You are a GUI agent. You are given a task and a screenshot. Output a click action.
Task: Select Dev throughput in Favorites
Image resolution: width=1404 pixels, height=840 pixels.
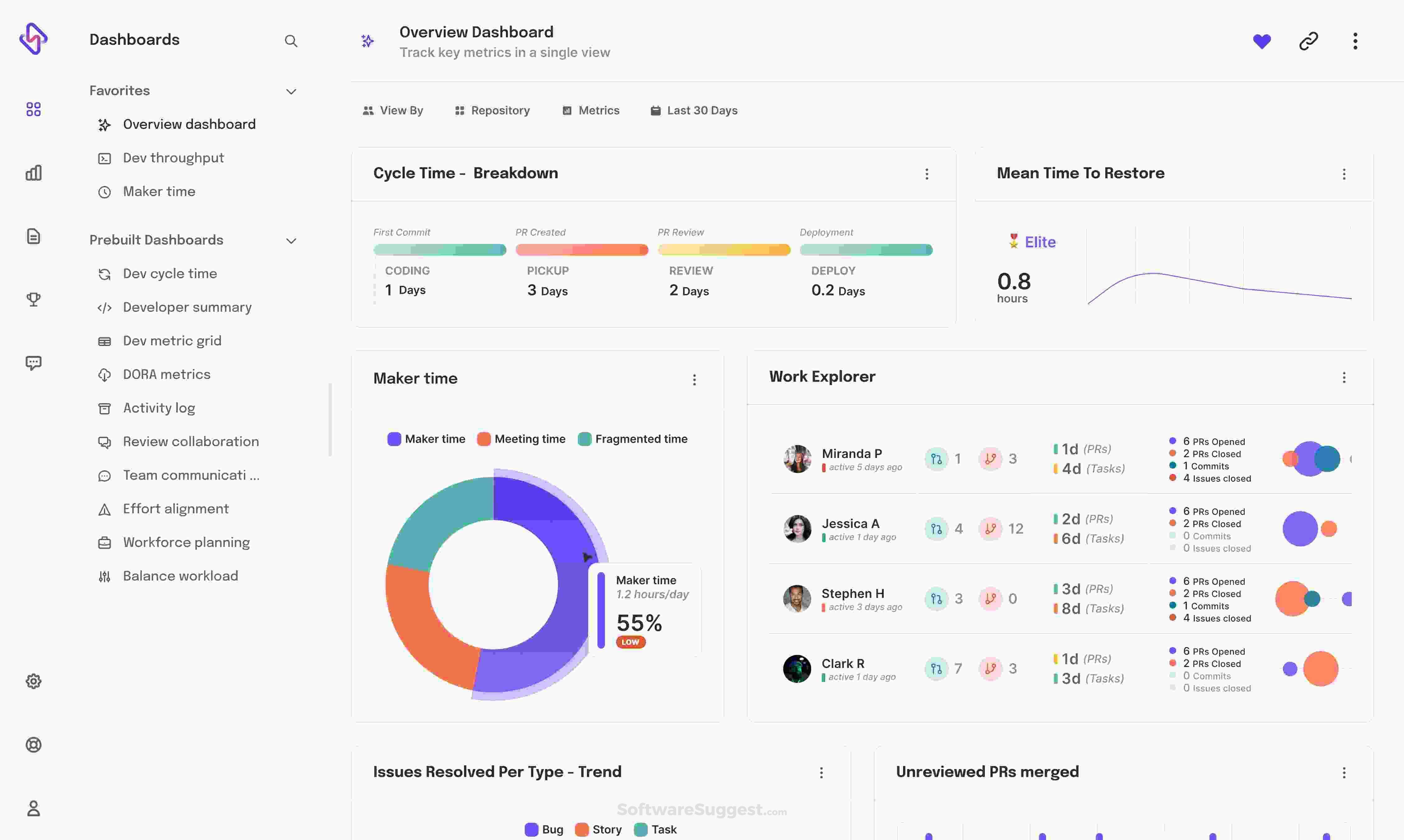tap(173, 158)
